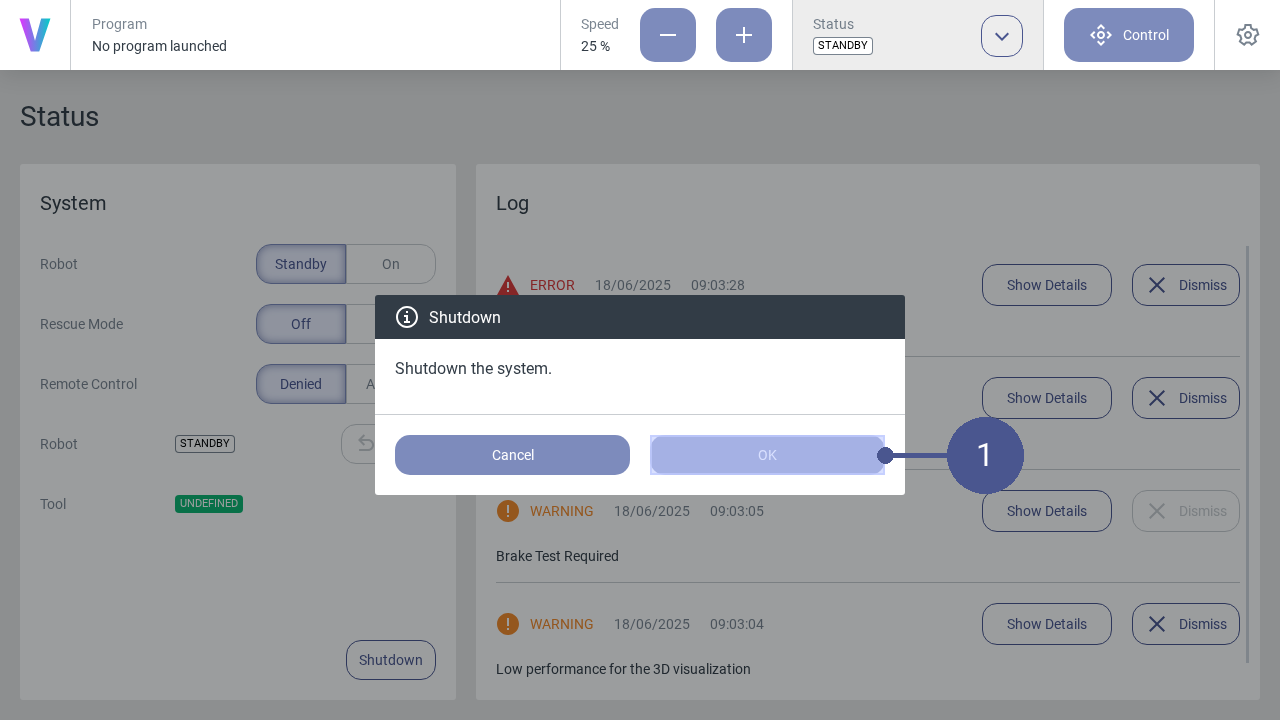Confirm shutdown with the OK button
Screen dimensions: 1280x720
point(767,455)
